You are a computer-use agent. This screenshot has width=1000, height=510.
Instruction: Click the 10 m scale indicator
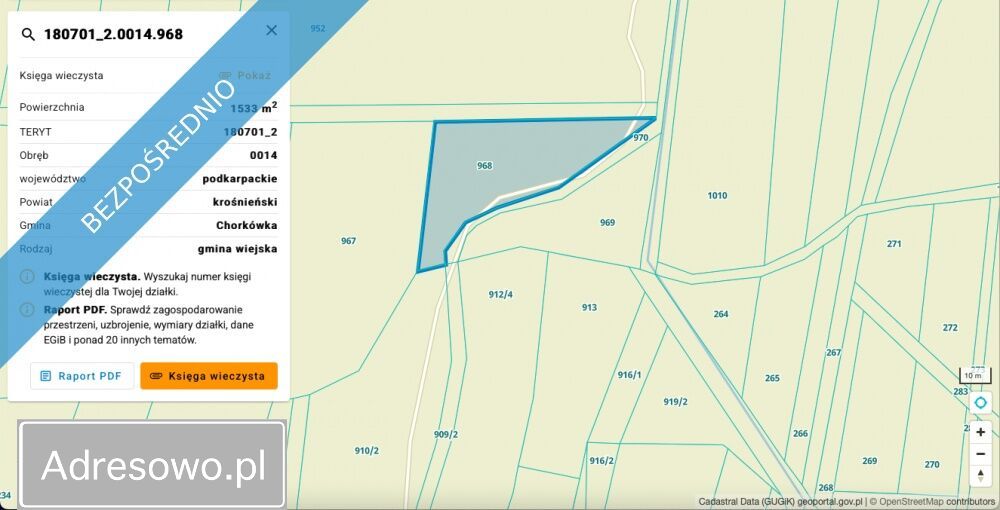click(973, 375)
